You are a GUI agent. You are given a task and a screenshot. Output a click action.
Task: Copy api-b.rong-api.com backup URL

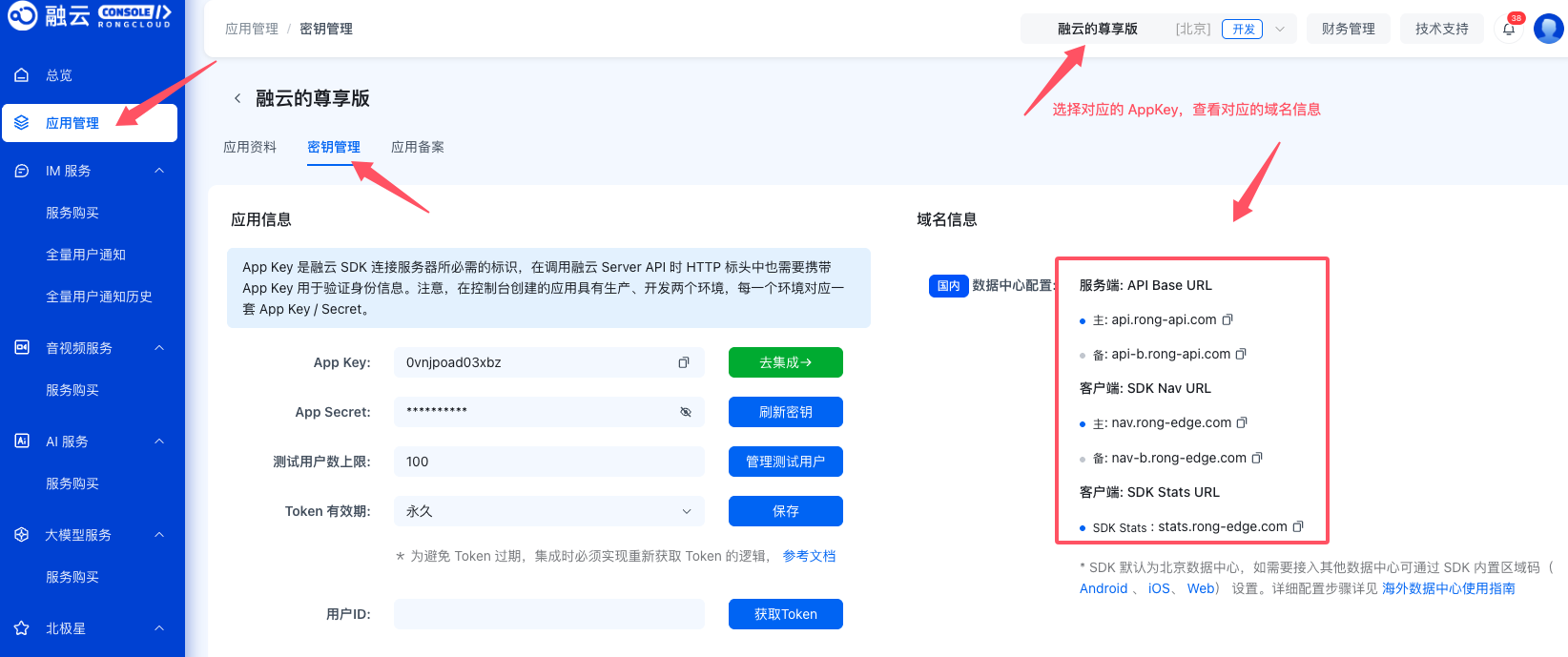[1241, 354]
